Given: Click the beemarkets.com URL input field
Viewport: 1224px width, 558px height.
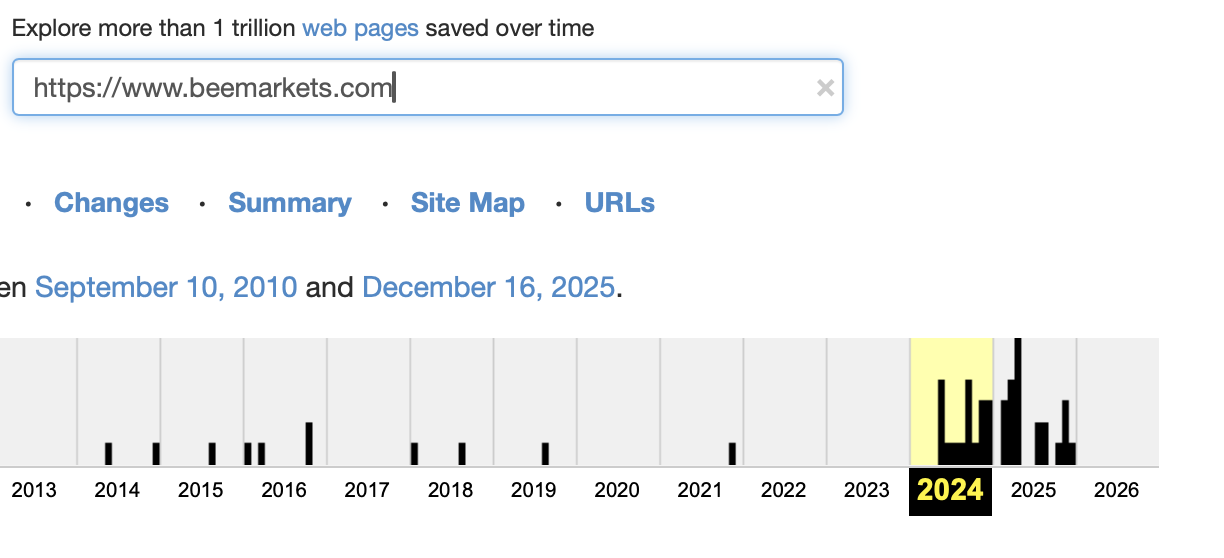Looking at the screenshot, I should pyautogui.click(x=427, y=87).
